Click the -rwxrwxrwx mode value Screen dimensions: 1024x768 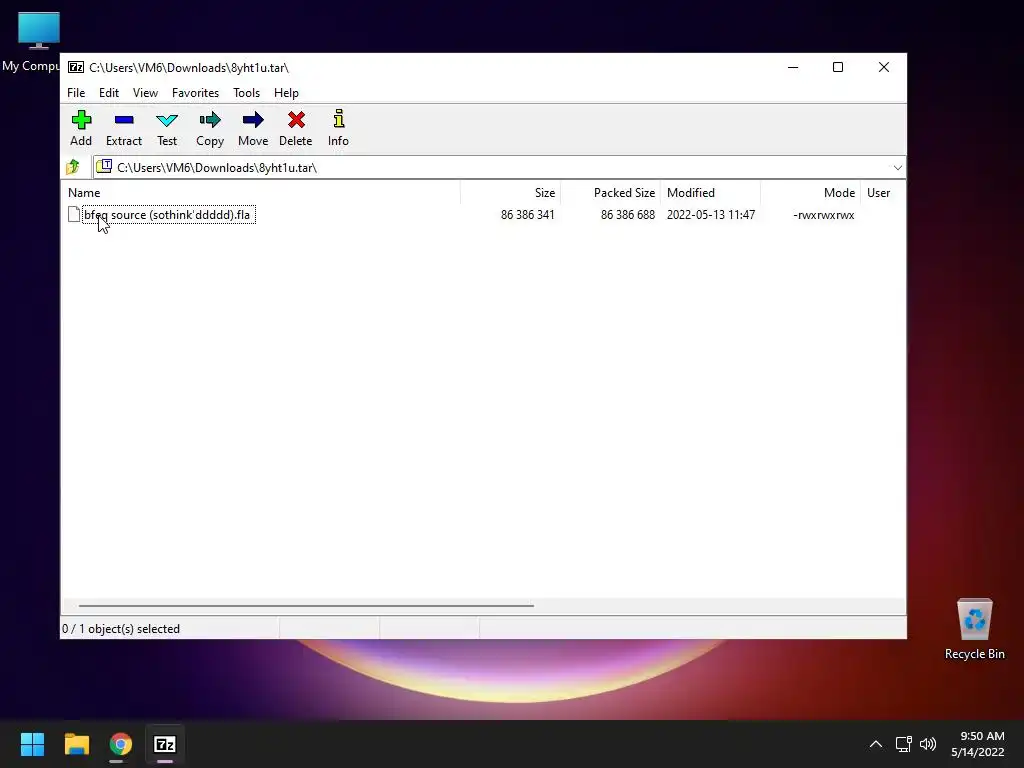pyautogui.click(x=824, y=215)
